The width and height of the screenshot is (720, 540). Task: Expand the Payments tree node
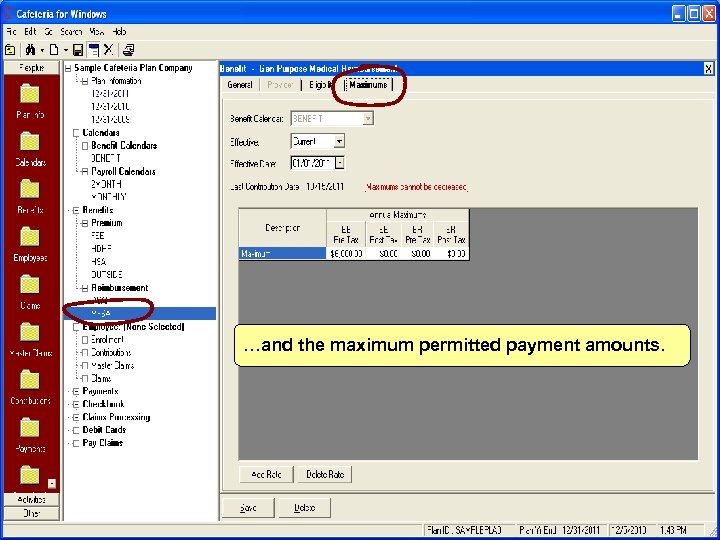[76, 392]
